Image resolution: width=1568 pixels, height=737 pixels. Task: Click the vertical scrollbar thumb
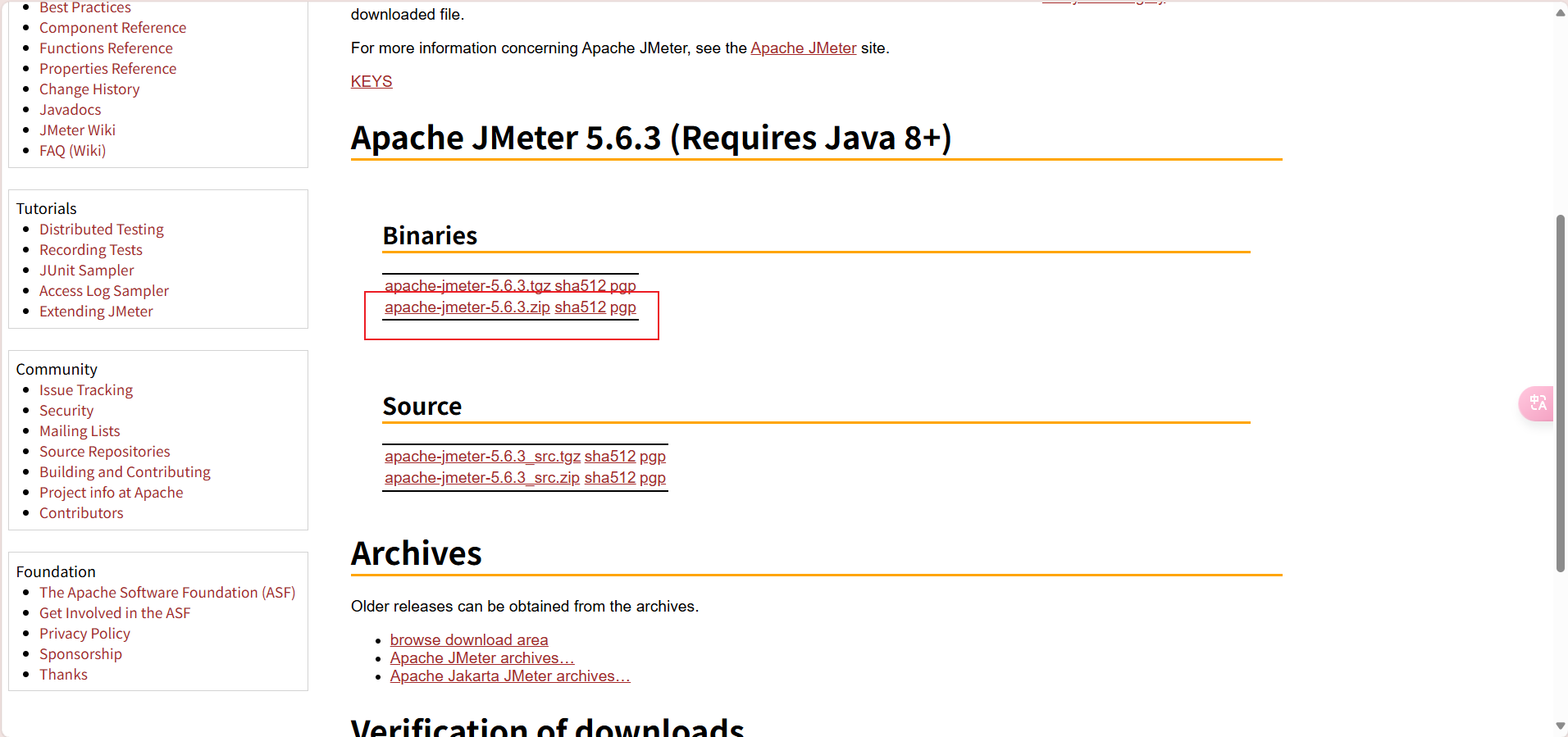tap(1561, 394)
